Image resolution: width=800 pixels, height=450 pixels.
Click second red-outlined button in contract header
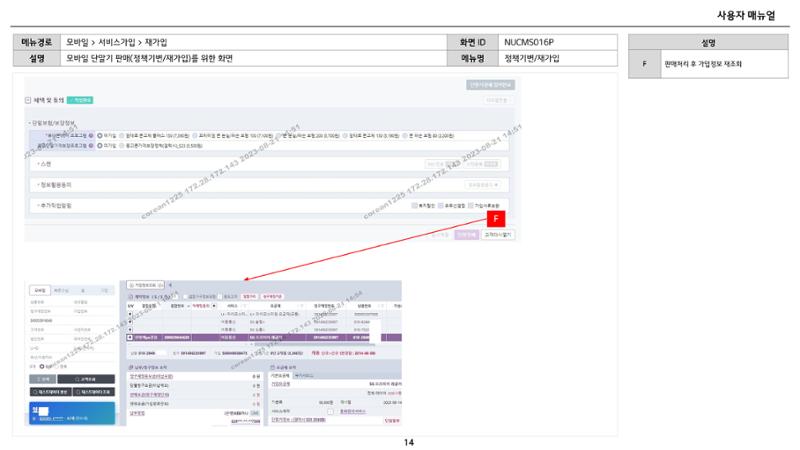tap(272, 296)
